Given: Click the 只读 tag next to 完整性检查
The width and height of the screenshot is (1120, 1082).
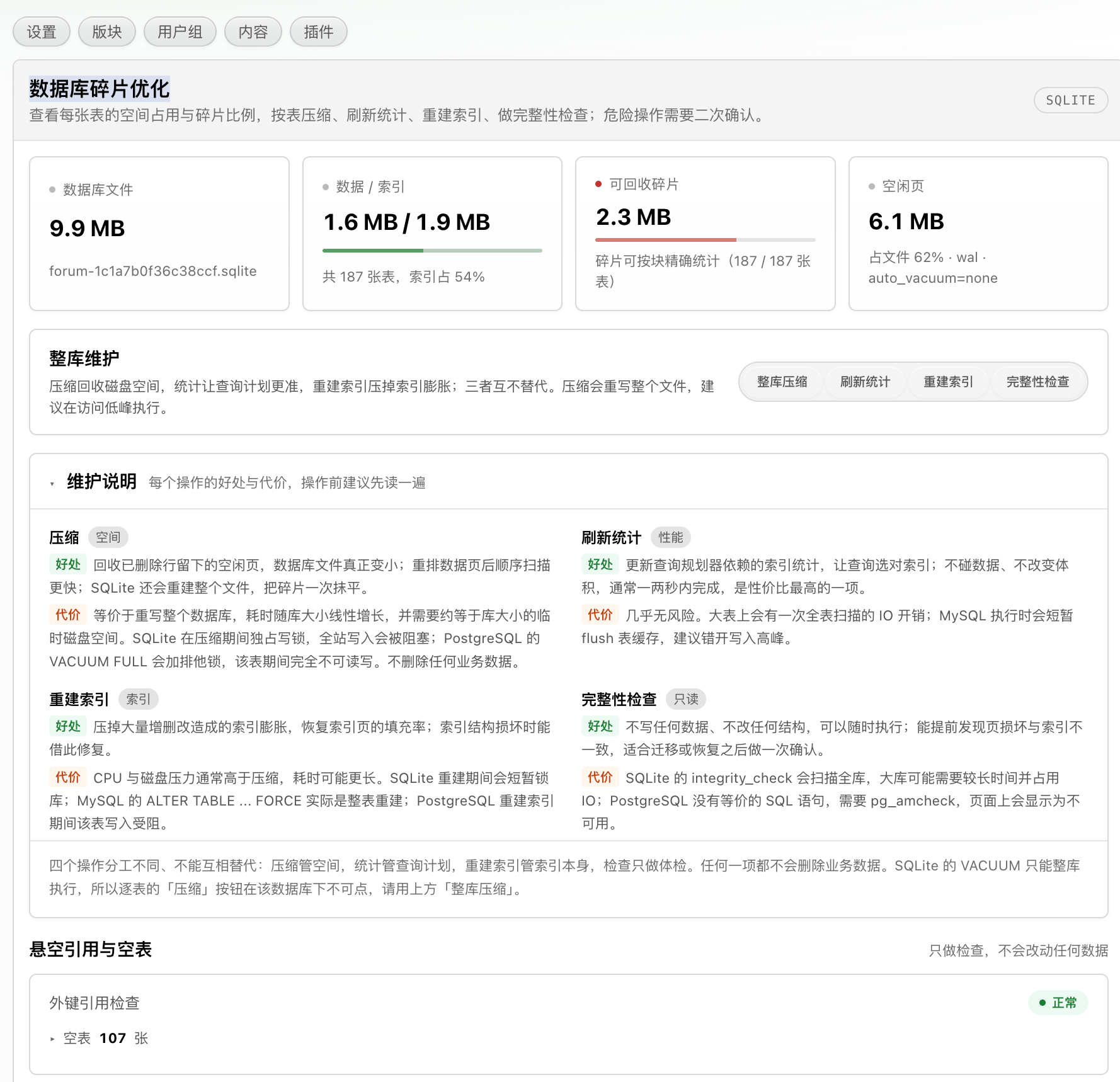Looking at the screenshot, I should click(686, 699).
